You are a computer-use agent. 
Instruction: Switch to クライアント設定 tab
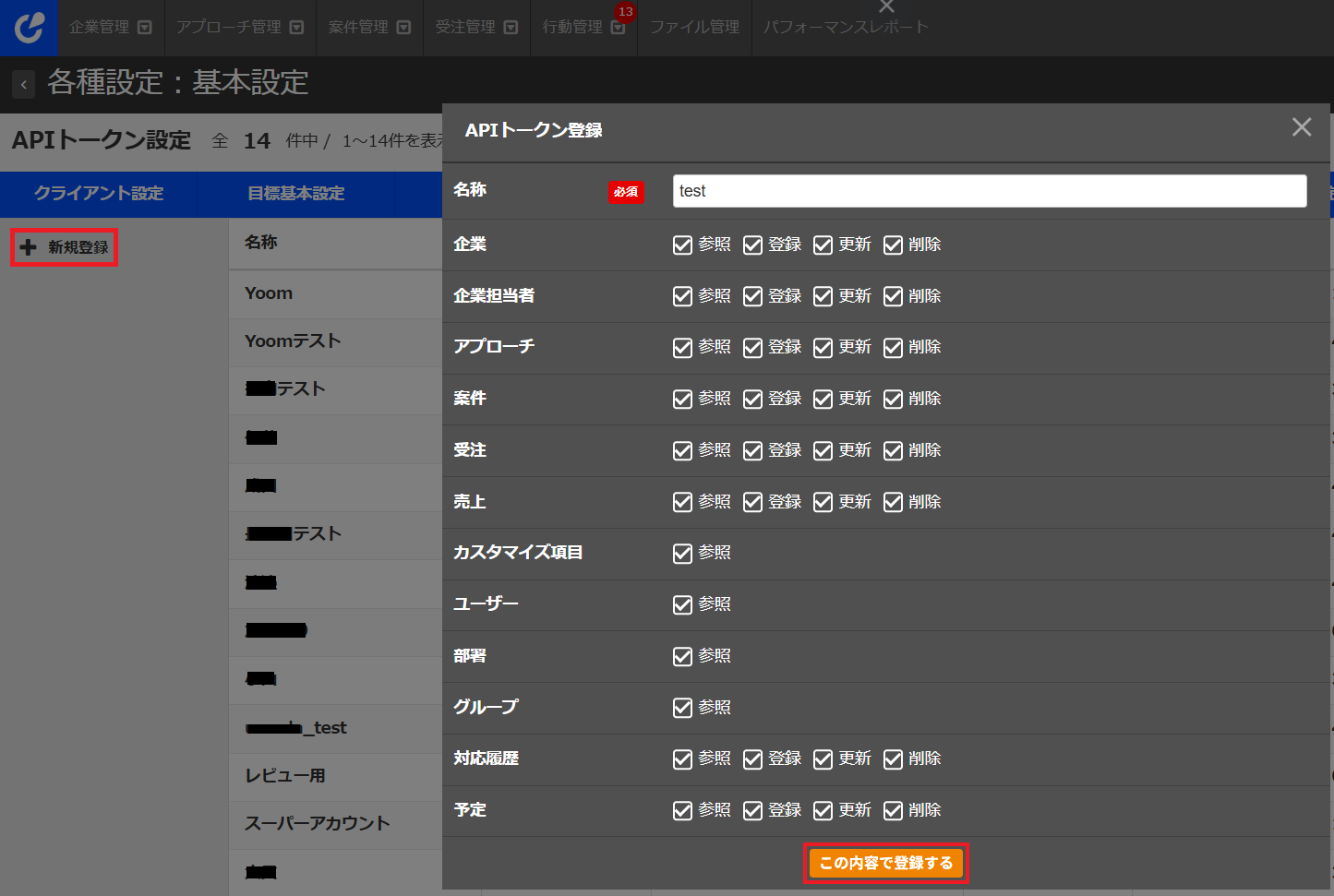click(x=99, y=194)
